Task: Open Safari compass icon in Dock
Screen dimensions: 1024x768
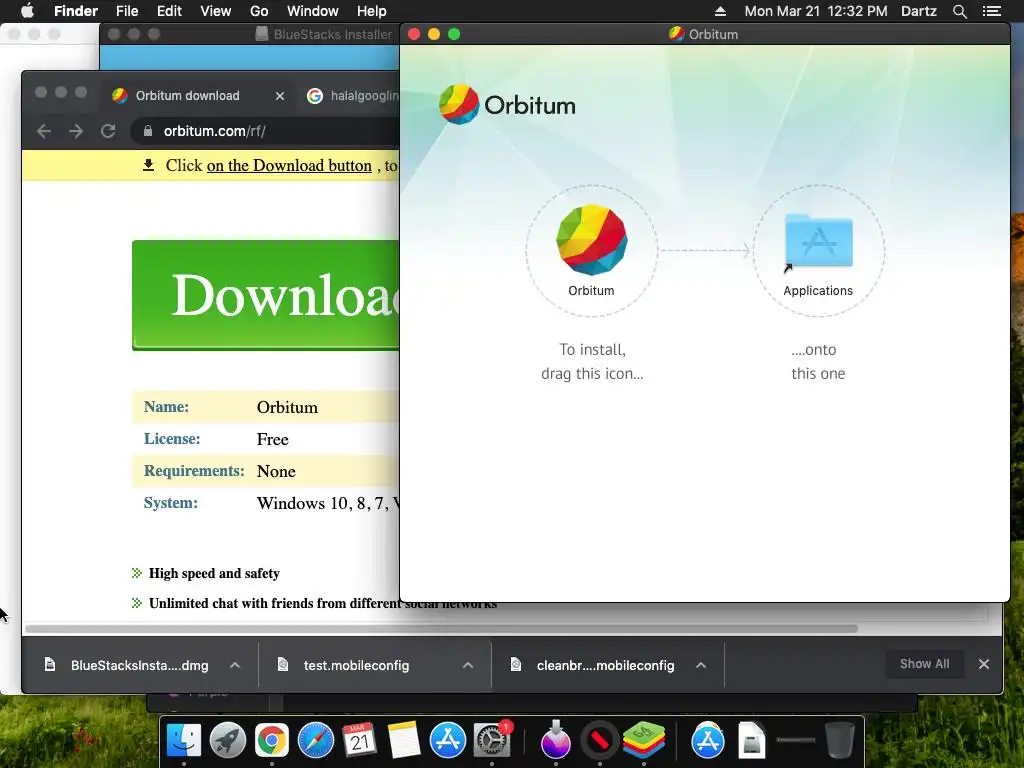Action: pos(315,740)
